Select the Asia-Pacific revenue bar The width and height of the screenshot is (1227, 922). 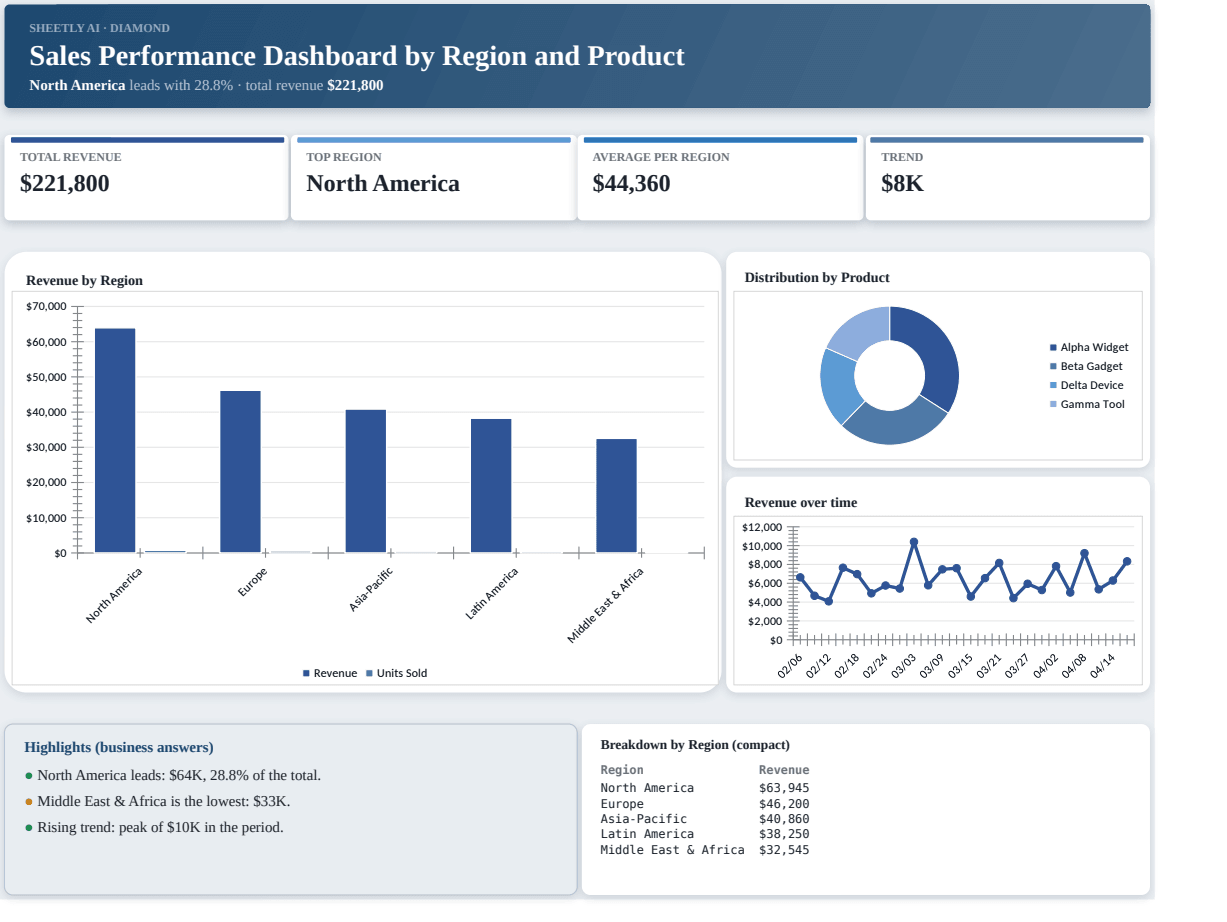click(366, 481)
